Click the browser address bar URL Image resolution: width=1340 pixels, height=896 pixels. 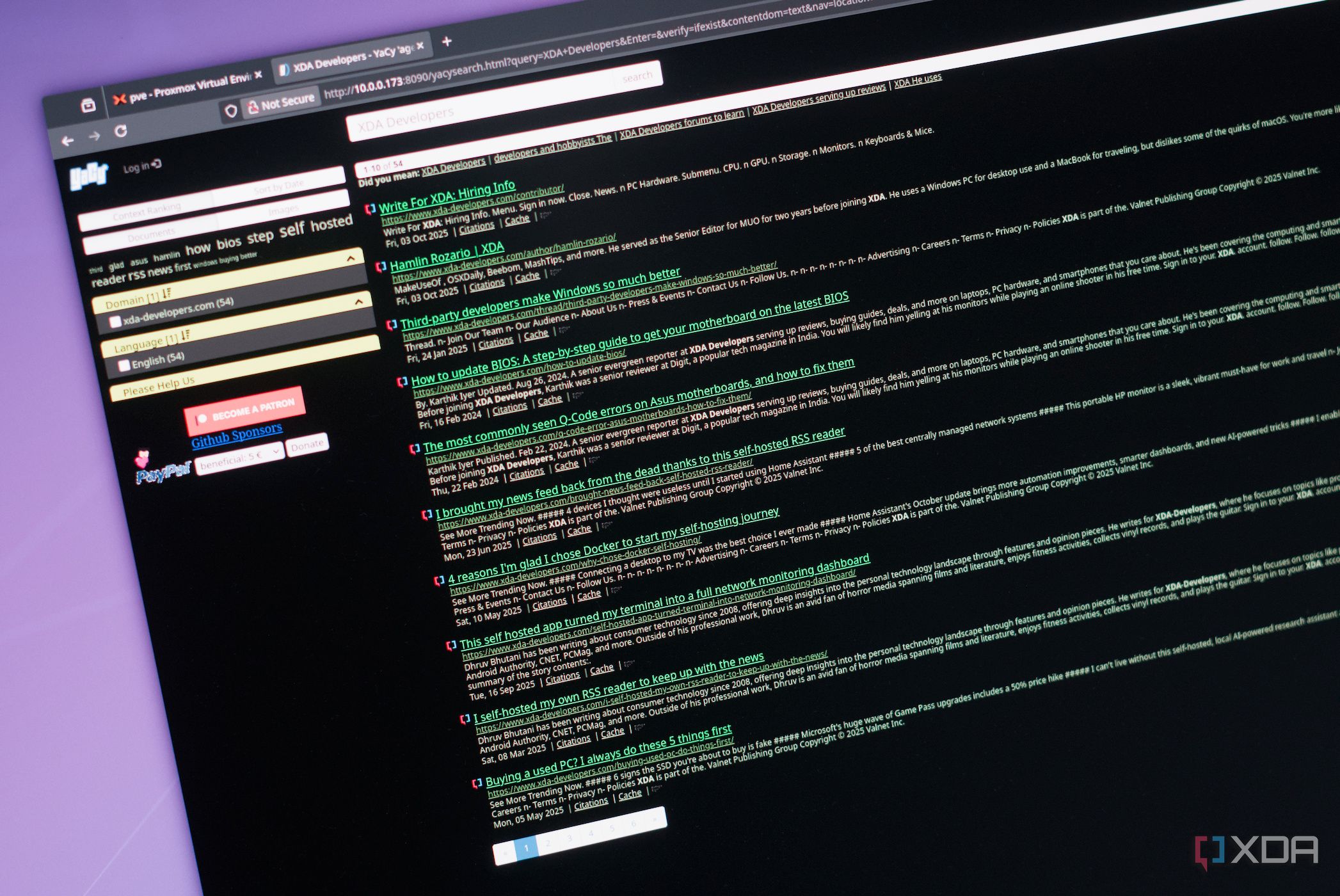(x=595, y=49)
